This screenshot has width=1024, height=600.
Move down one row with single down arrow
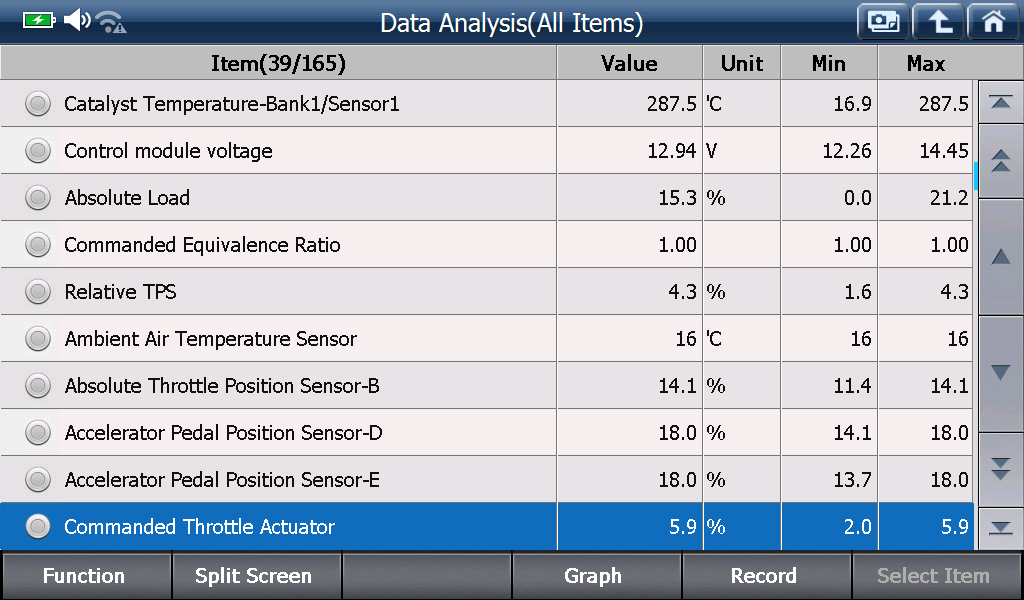point(1000,373)
